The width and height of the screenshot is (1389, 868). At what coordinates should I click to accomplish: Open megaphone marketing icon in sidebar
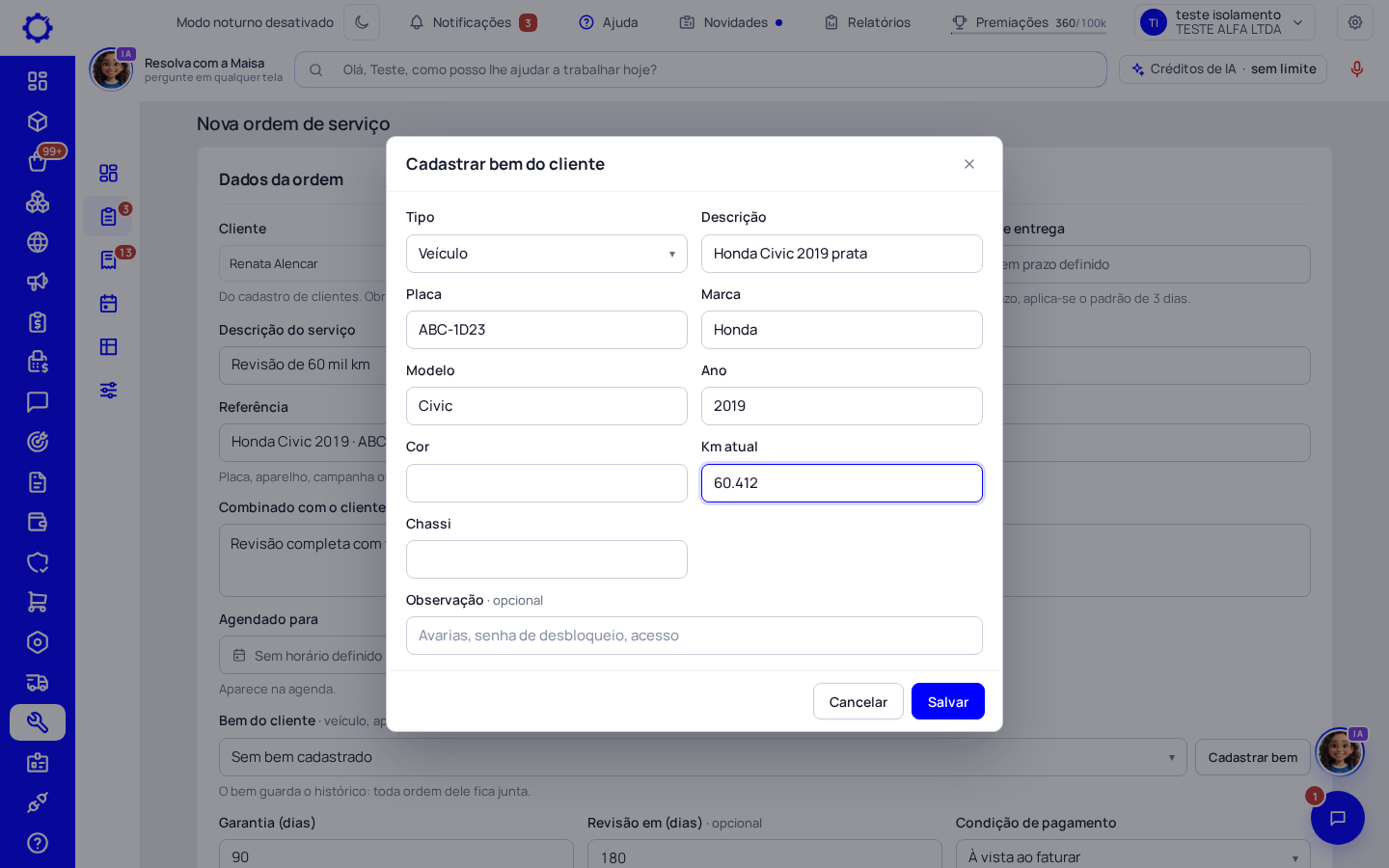tap(38, 282)
